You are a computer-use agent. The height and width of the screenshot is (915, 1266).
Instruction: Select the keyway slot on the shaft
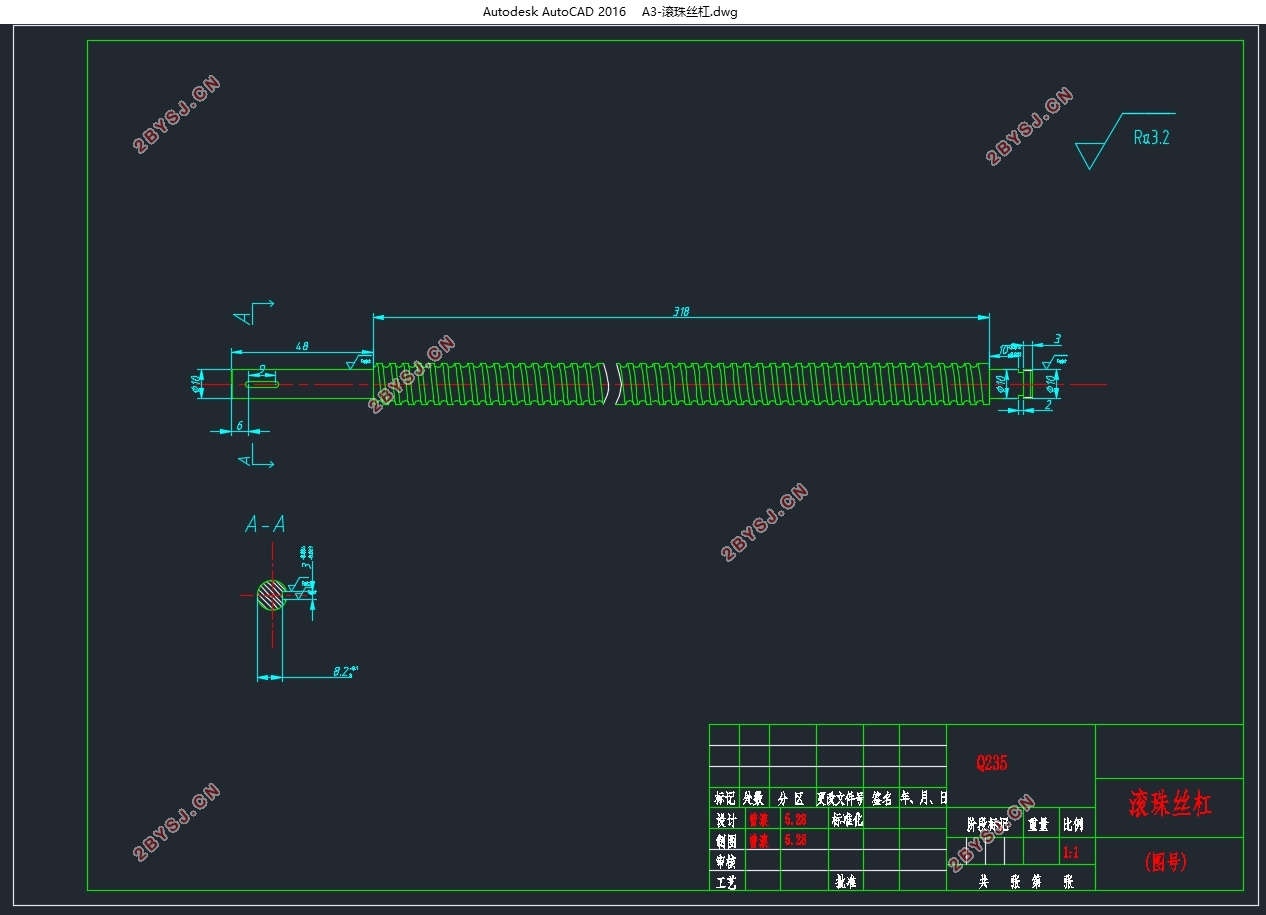[x=262, y=383]
